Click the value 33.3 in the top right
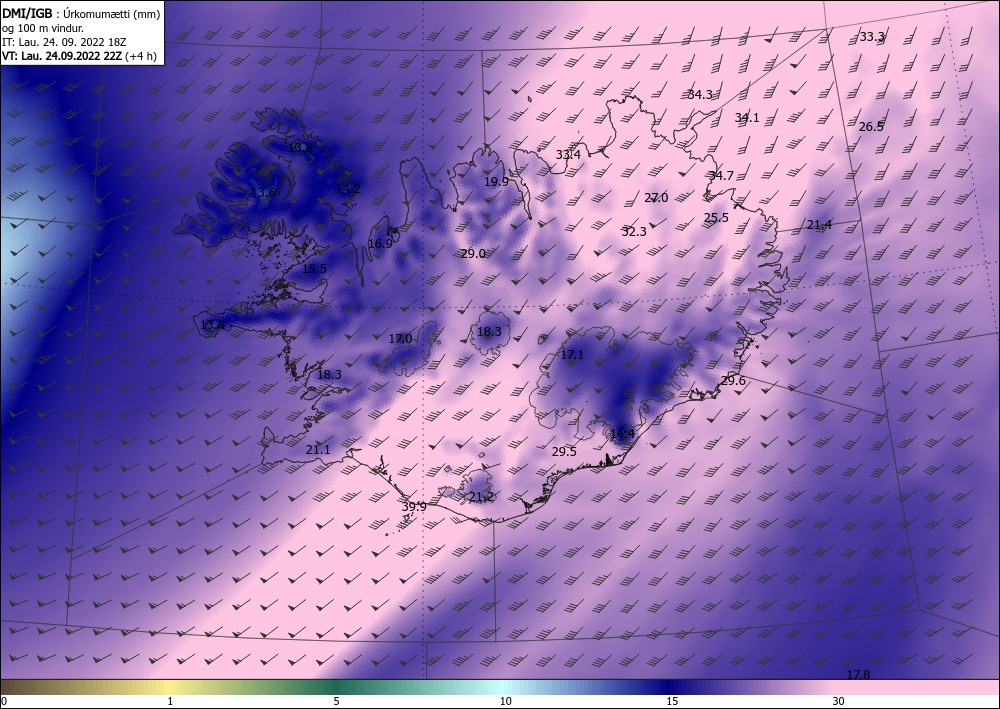Image resolution: width=1000 pixels, height=709 pixels. (872, 37)
